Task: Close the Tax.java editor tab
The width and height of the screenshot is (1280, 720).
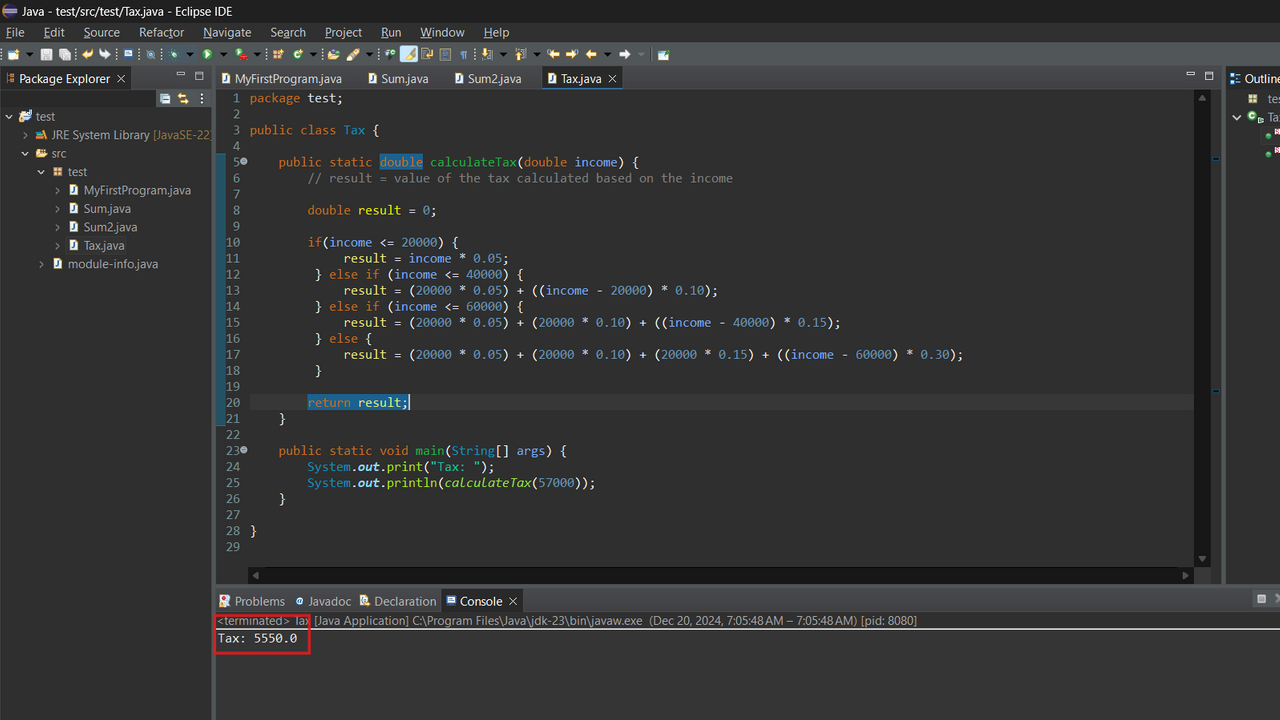Action: point(613,78)
